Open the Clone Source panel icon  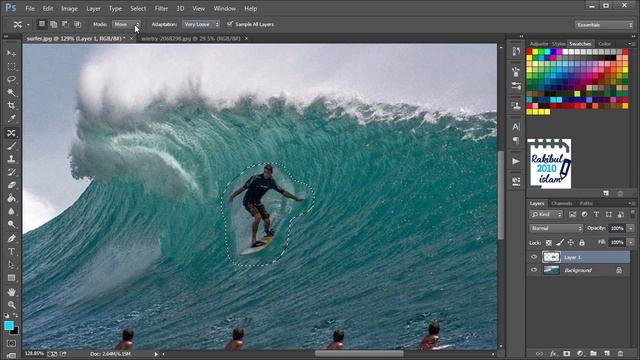516,106
